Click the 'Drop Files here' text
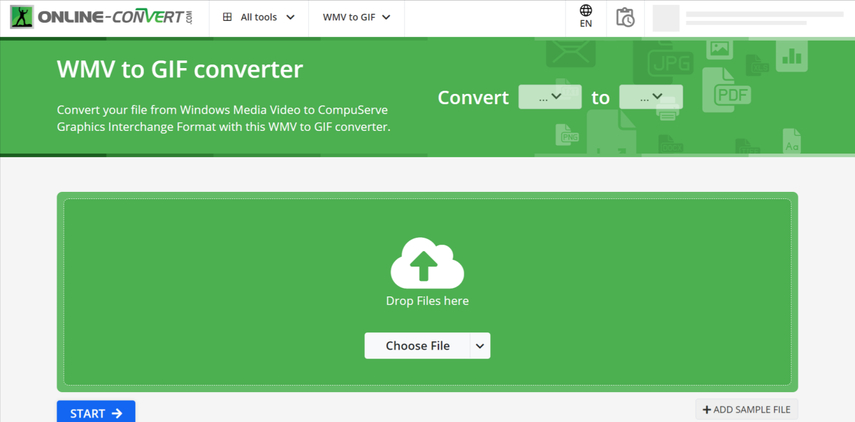The height and width of the screenshot is (422, 855). coord(428,301)
